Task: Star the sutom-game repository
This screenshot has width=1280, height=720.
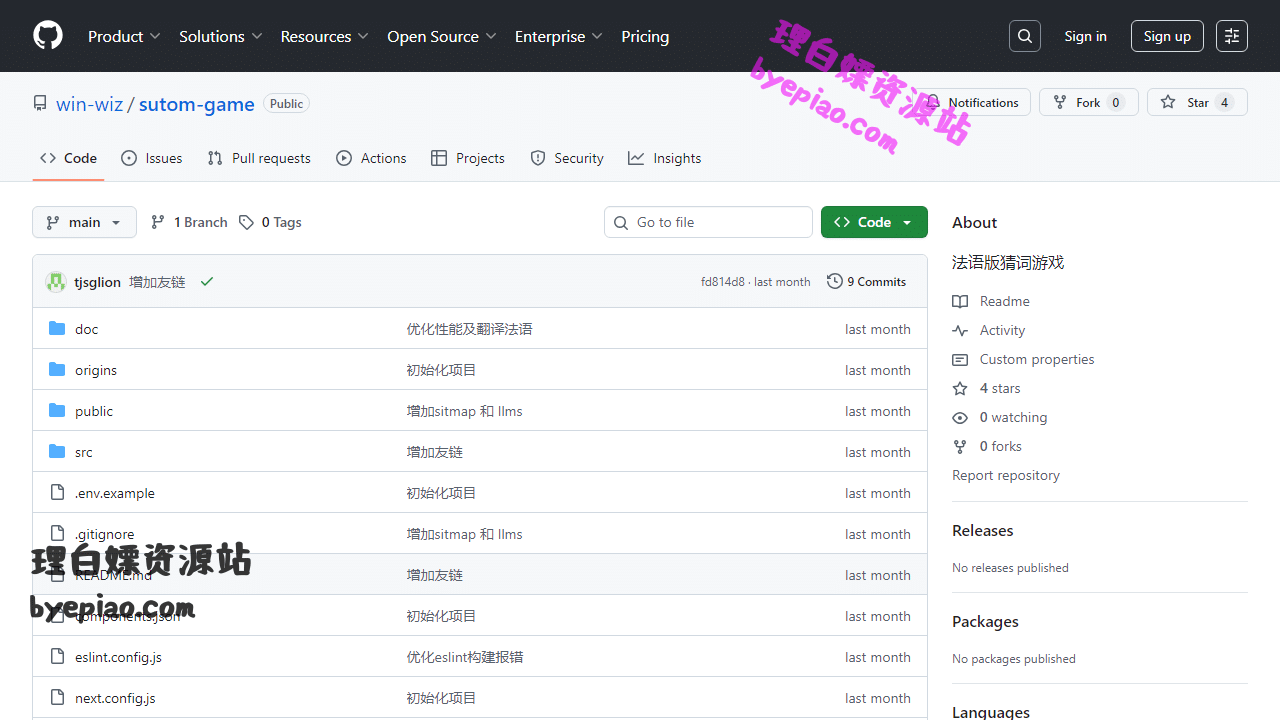Action: point(1197,102)
